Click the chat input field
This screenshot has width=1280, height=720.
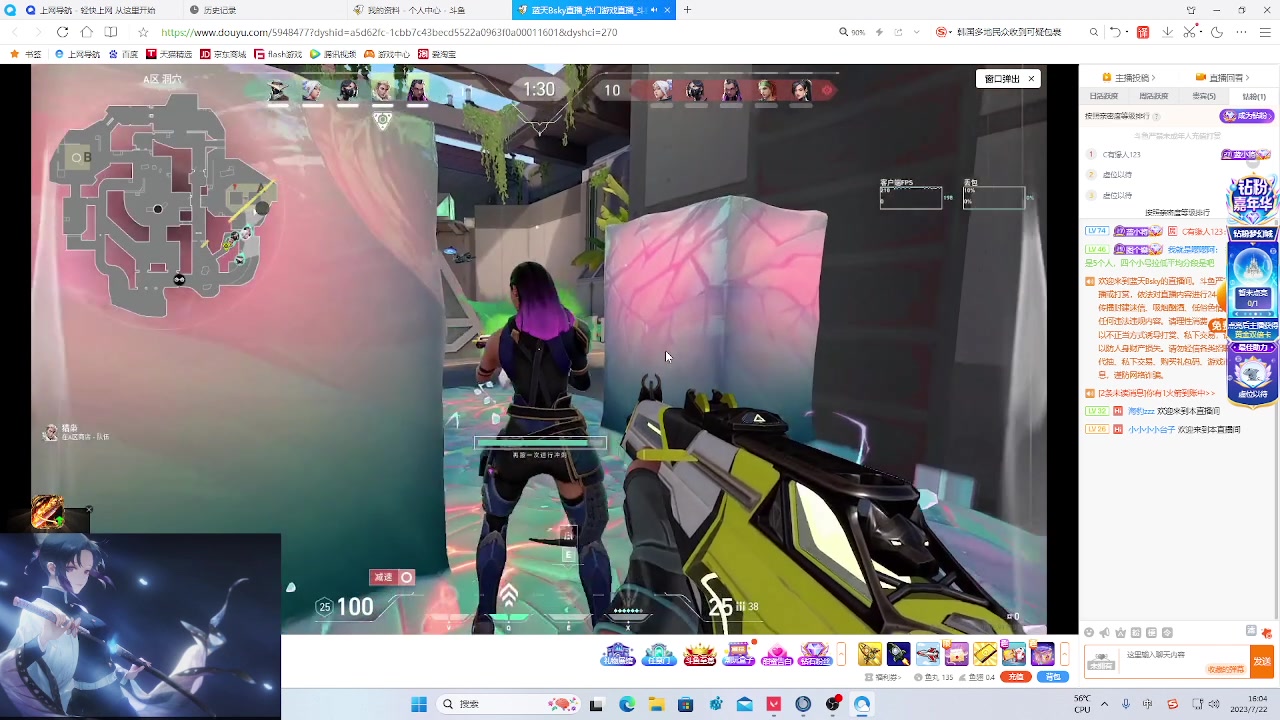[1184, 660]
